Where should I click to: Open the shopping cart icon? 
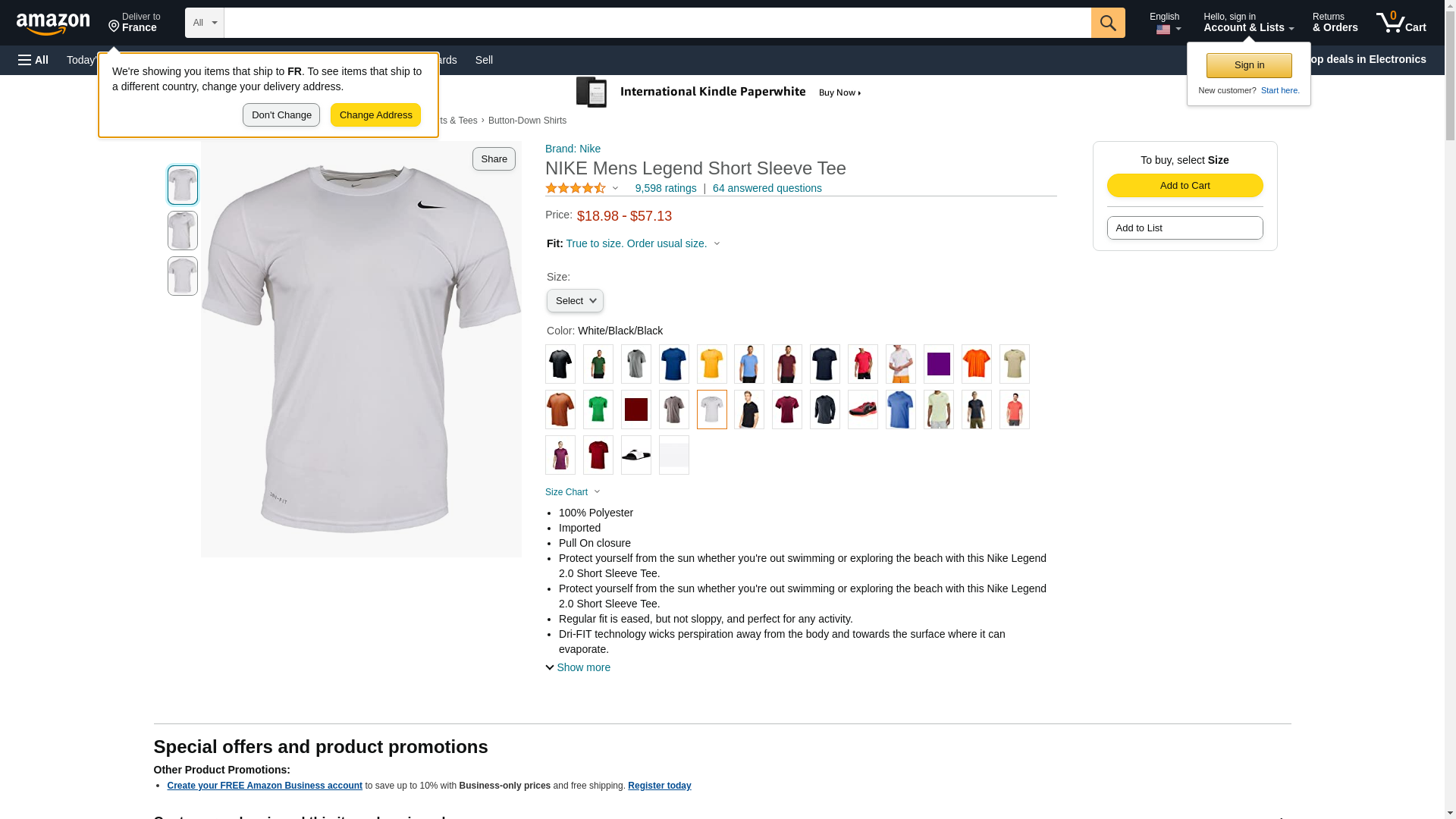point(1401,23)
